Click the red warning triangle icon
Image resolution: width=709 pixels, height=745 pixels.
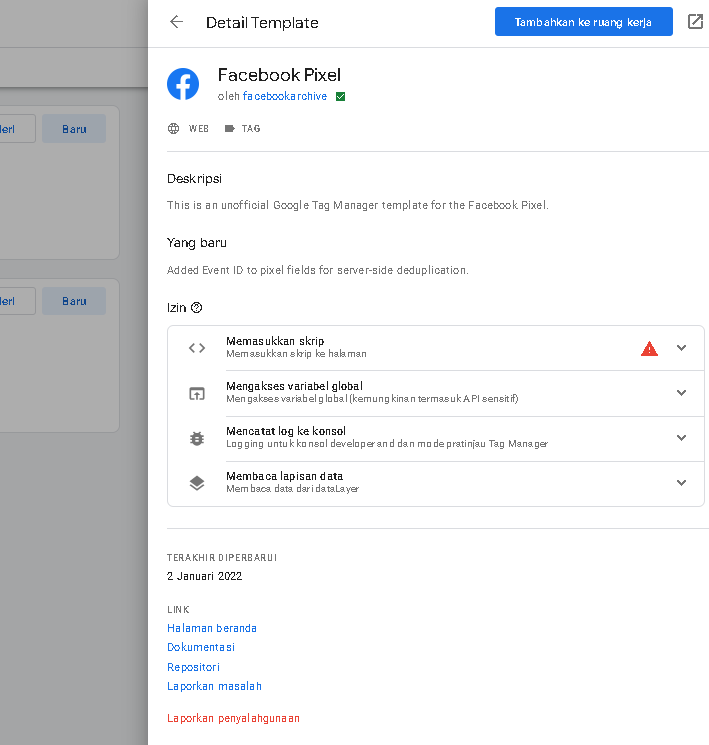click(649, 349)
